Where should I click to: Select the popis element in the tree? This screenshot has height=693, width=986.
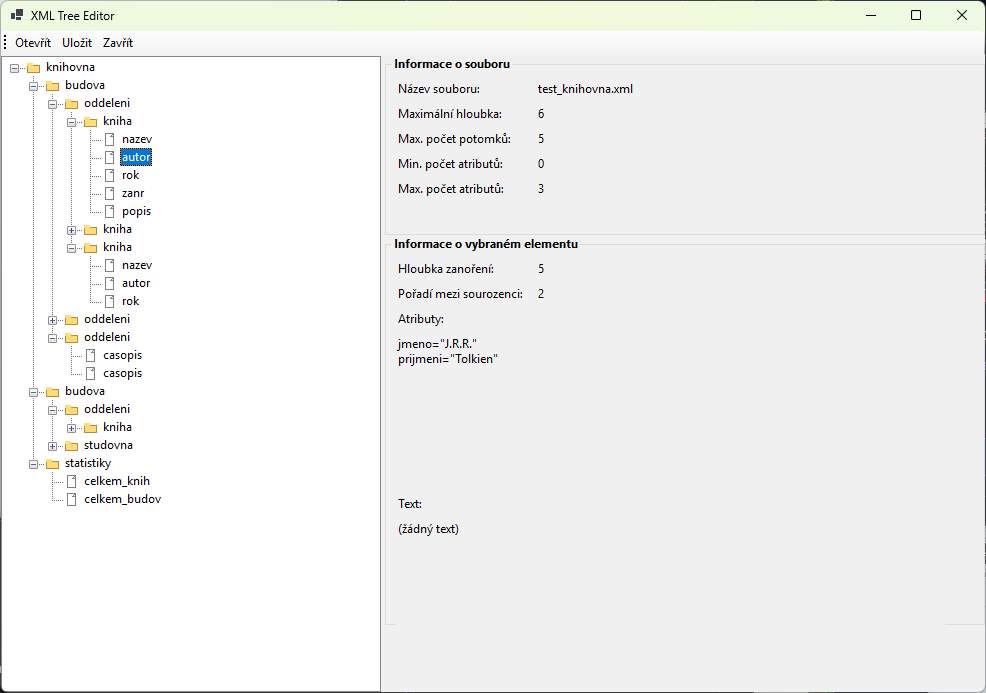(136, 211)
